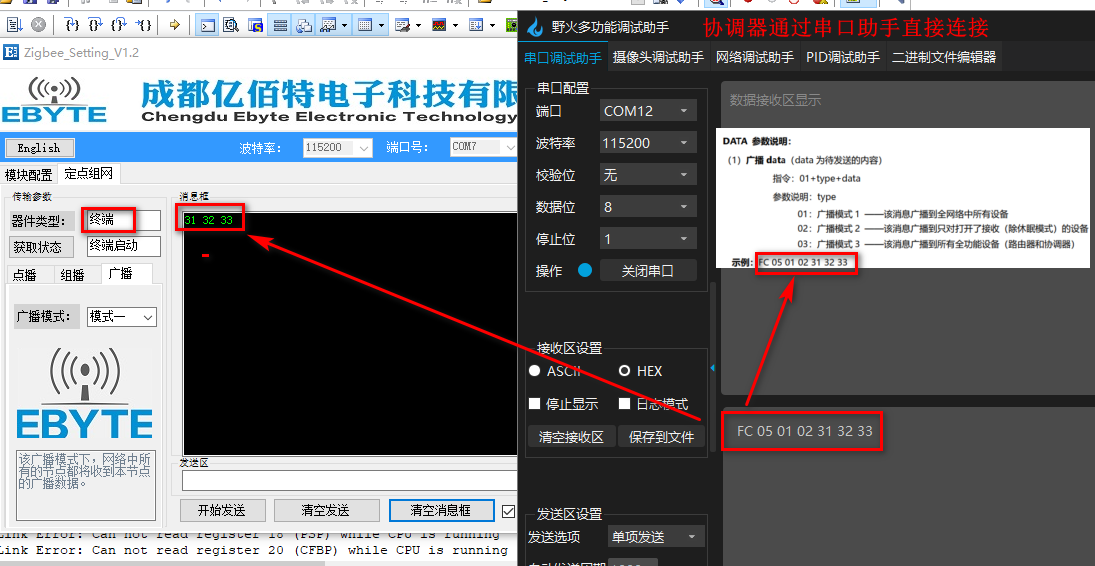This screenshot has height=566, width=1095.
Task: Open the Zigbee 波特率 115200 combo box
Action: pos(337,147)
